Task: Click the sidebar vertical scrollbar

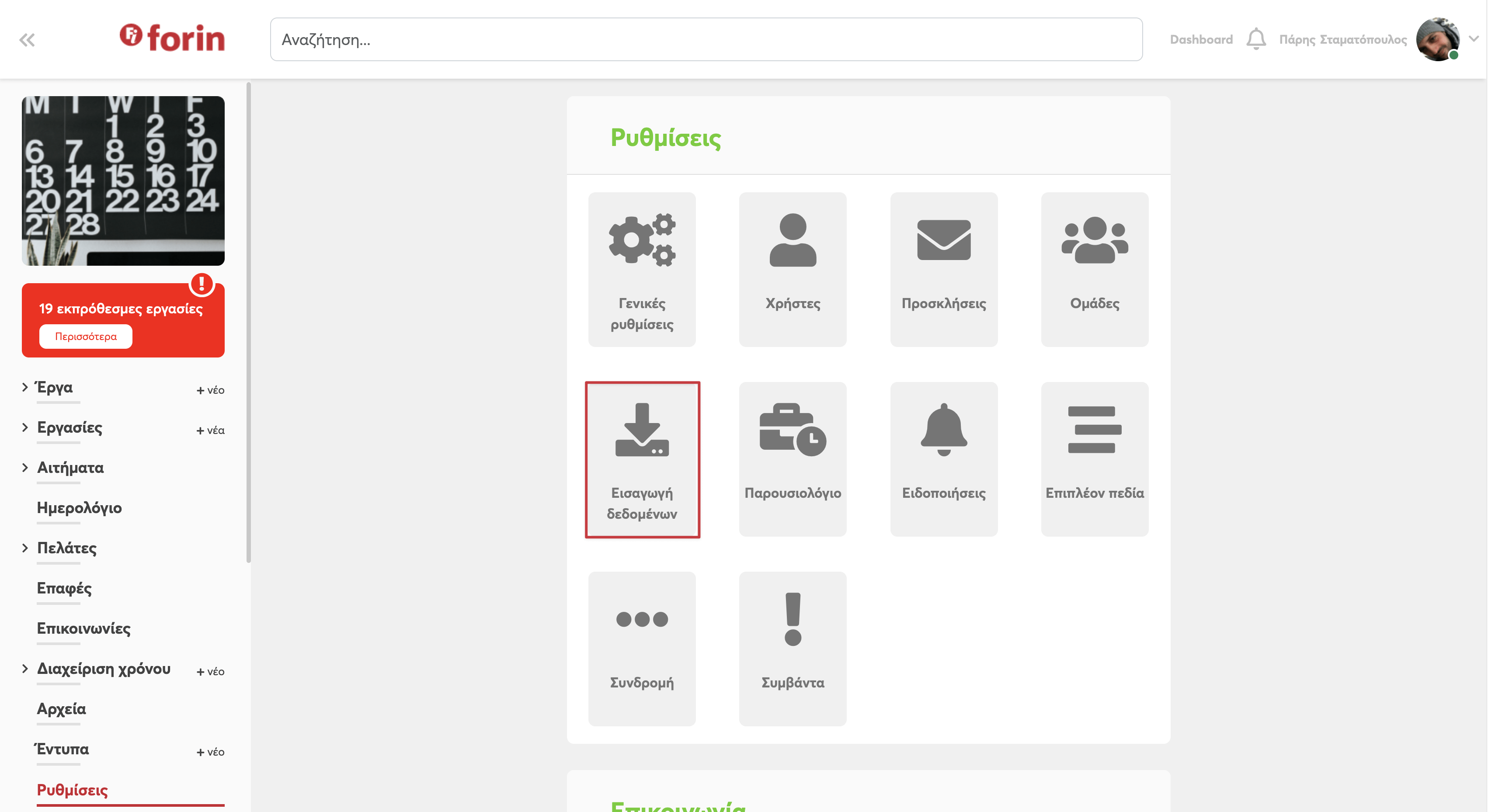Action: [x=248, y=322]
